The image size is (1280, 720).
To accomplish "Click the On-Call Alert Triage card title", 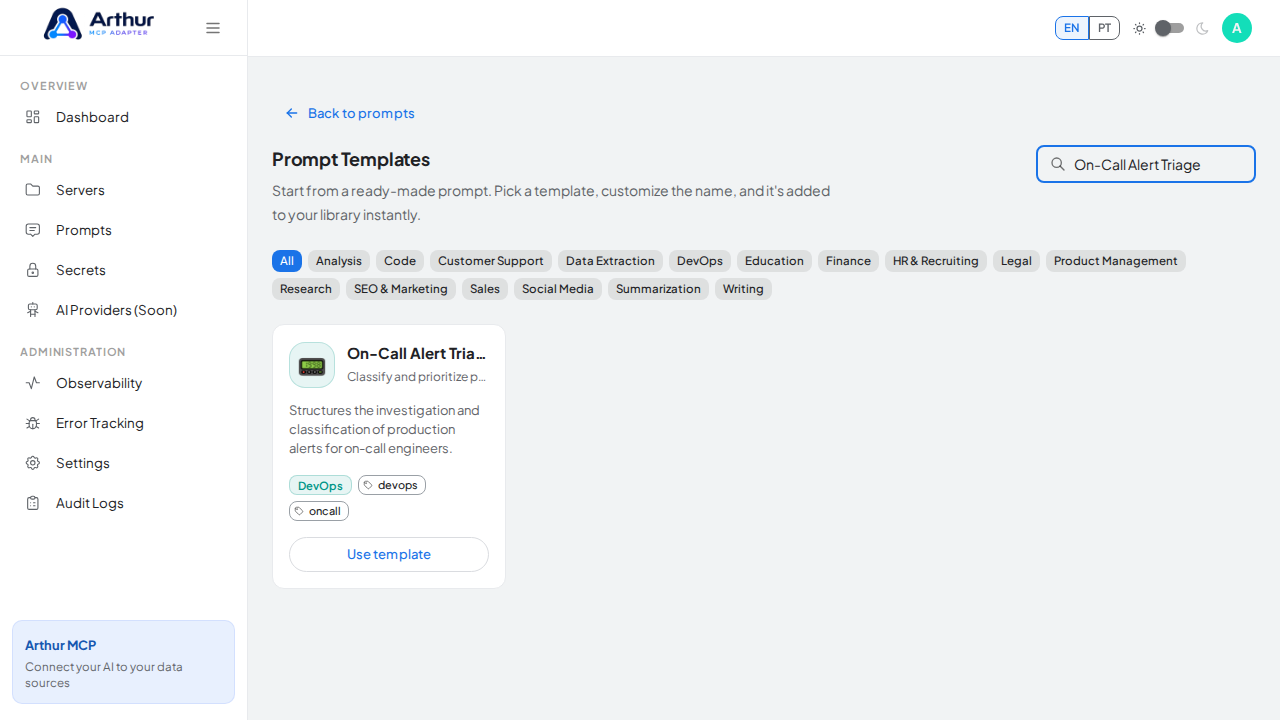I will click(x=417, y=353).
